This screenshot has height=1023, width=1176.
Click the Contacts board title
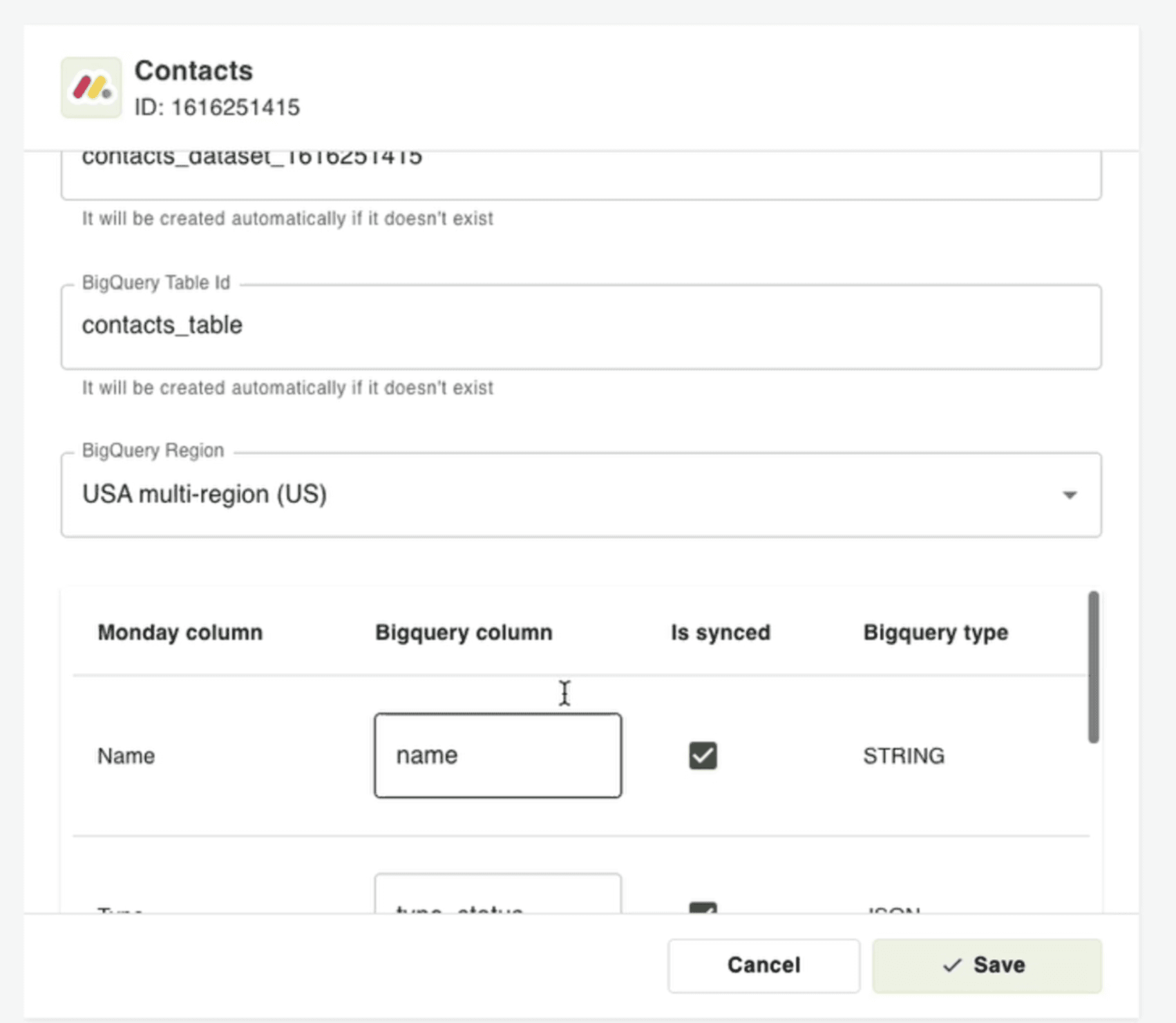pyautogui.click(x=193, y=71)
